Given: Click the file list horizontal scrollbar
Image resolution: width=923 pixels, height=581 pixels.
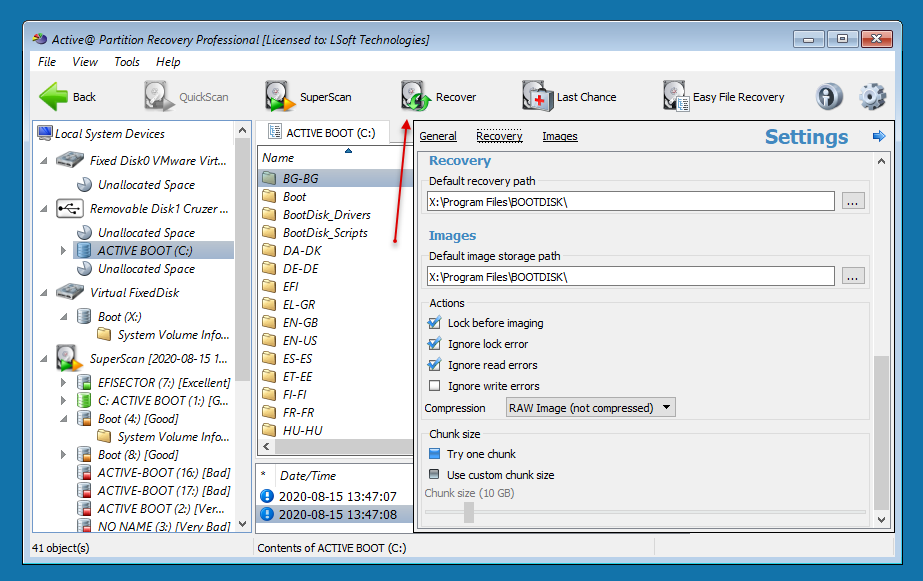Looking at the screenshot, I should (x=344, y=447).
